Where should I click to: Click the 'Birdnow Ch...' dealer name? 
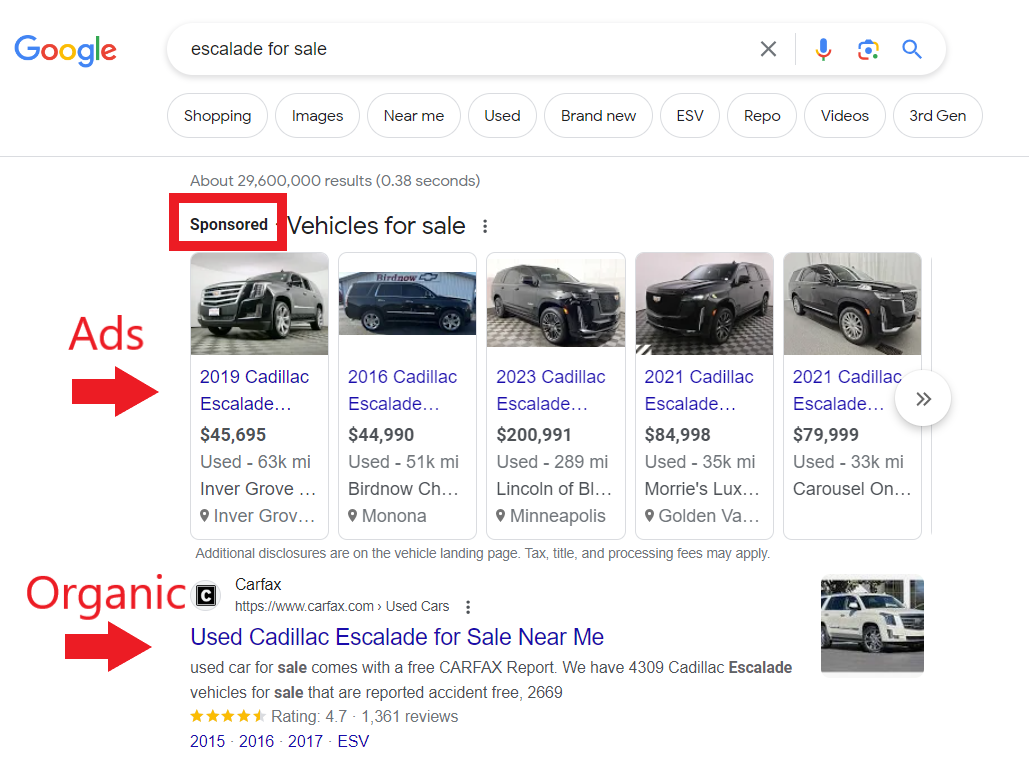[403, 489]
